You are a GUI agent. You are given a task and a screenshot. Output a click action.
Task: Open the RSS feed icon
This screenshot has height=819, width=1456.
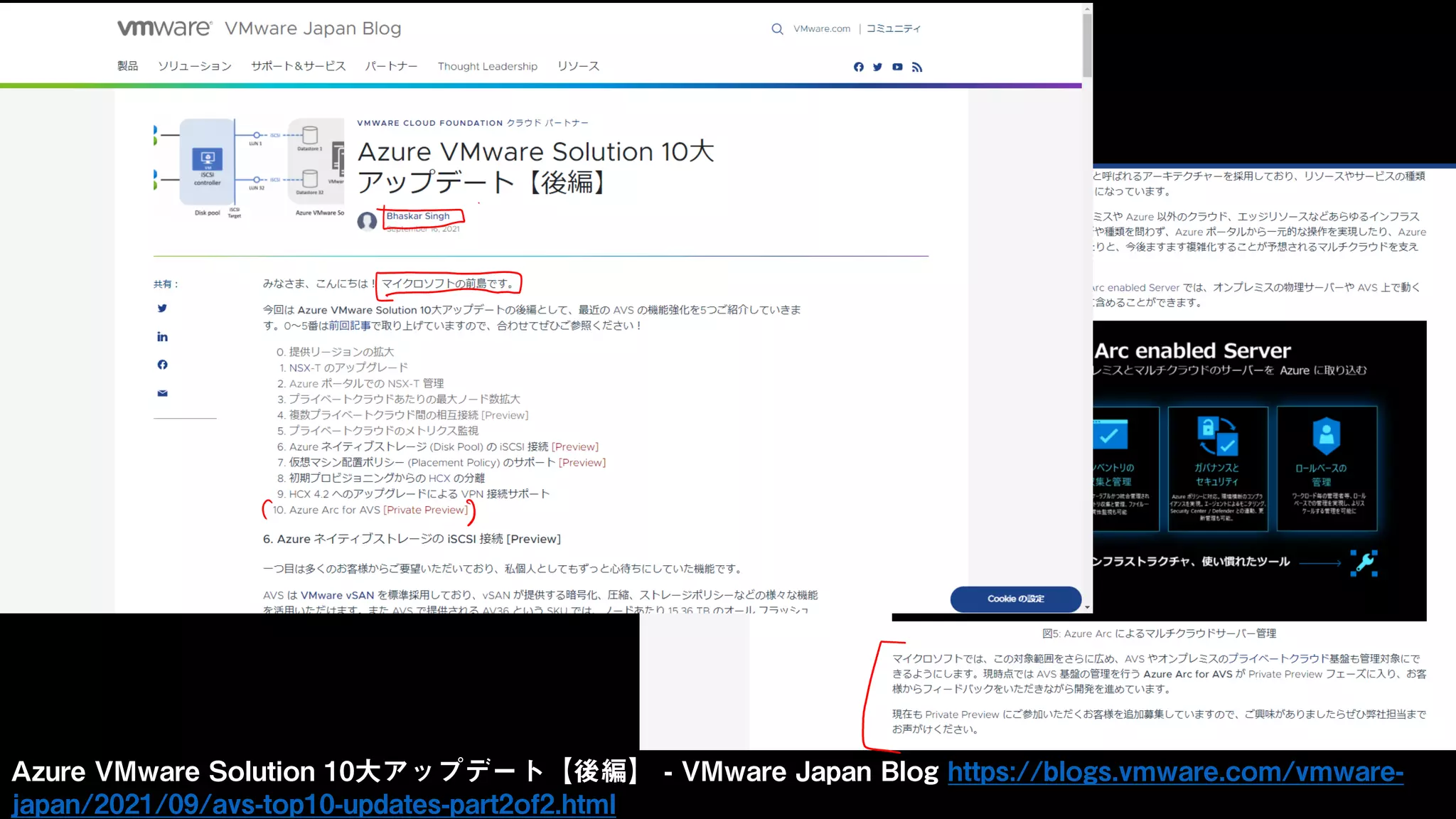pos(917,67)
